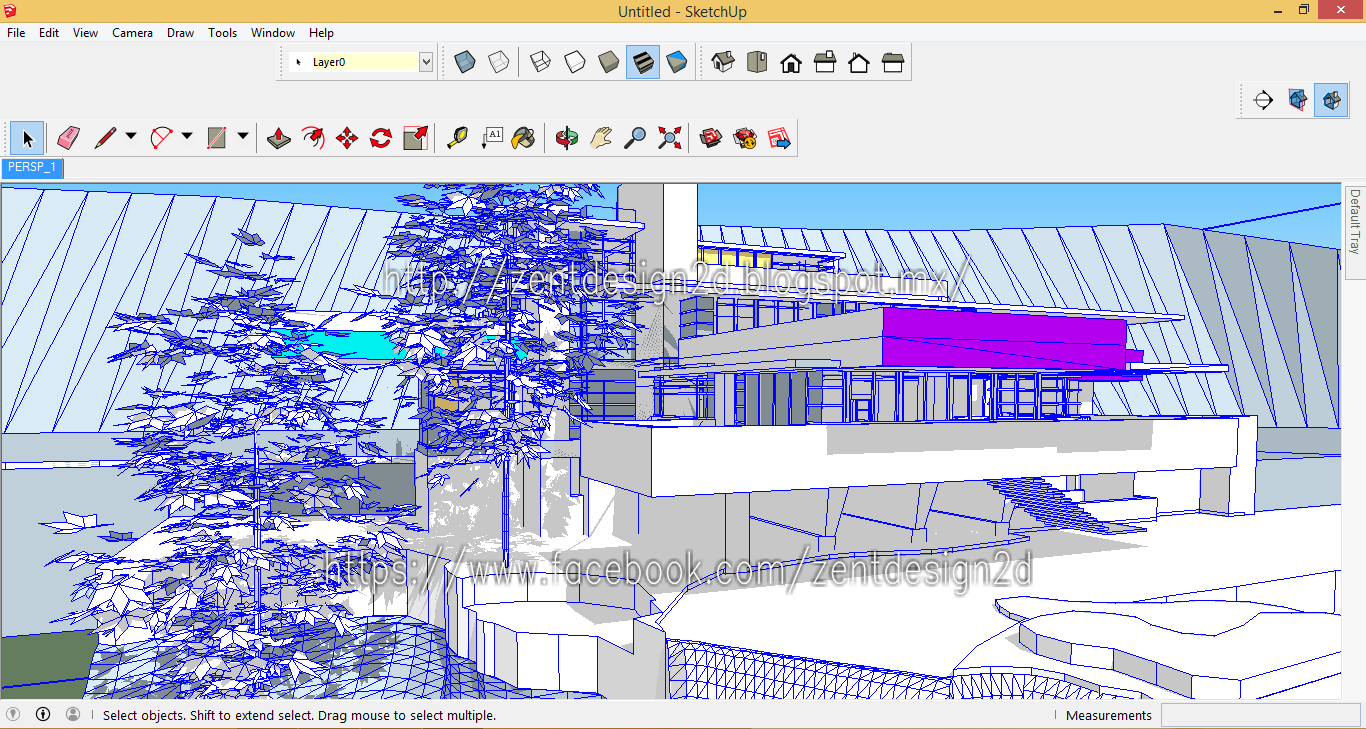Image resolution: width=1366 pixels, height=729 pixels.
Task: Switch to Front view
Action: [x=791, y=62]
